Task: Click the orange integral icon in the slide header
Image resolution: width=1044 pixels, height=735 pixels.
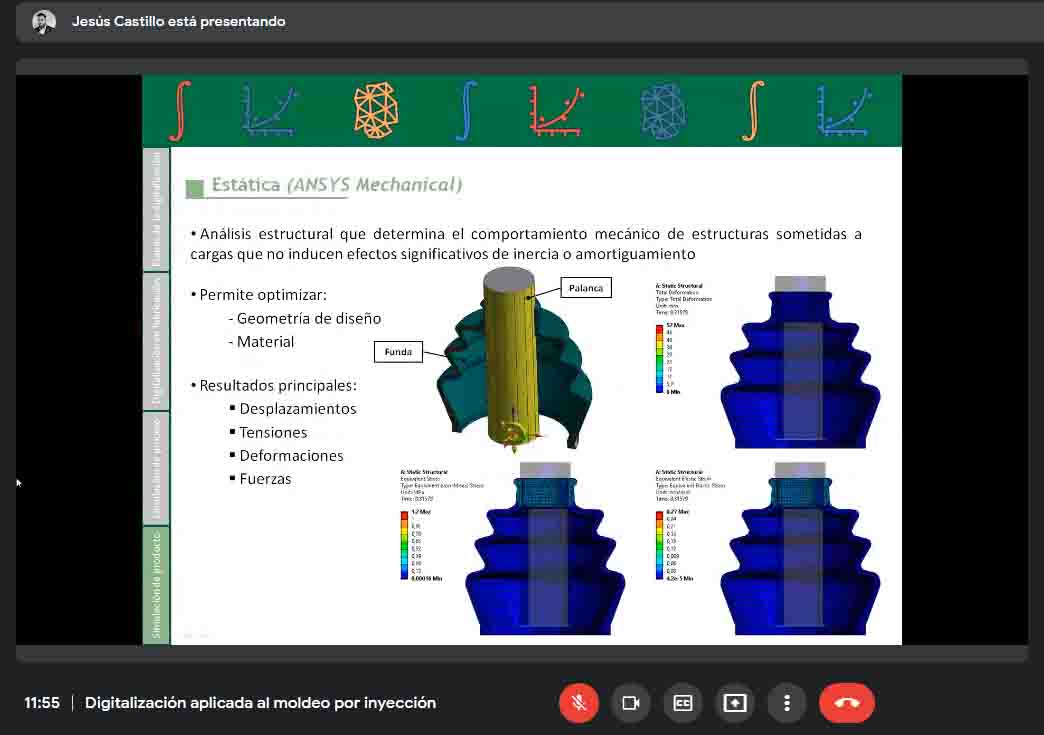Action: click(x=753, y=111)
